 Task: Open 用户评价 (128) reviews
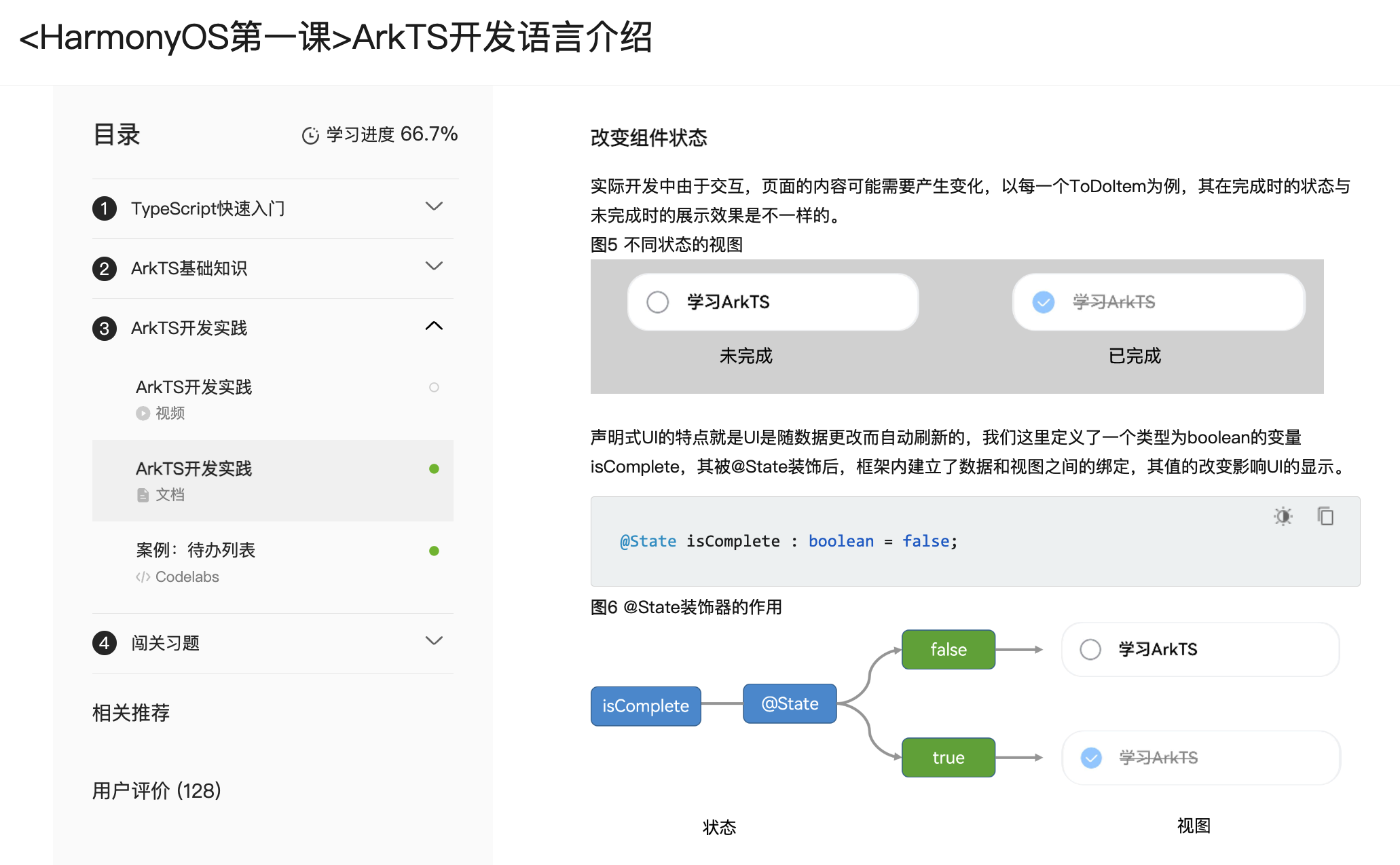tap(157, 791)
